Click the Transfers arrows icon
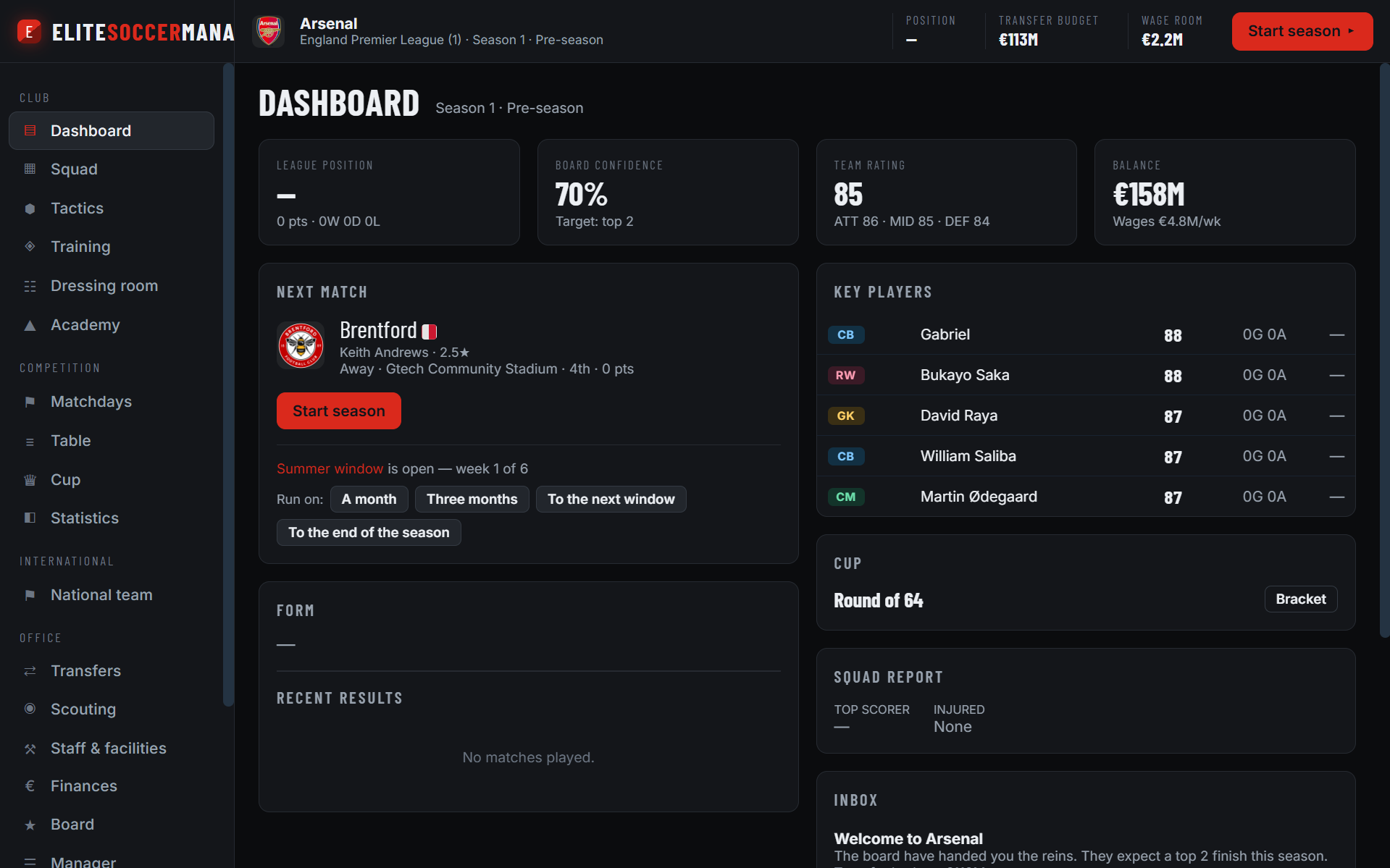 pos(30,671)
